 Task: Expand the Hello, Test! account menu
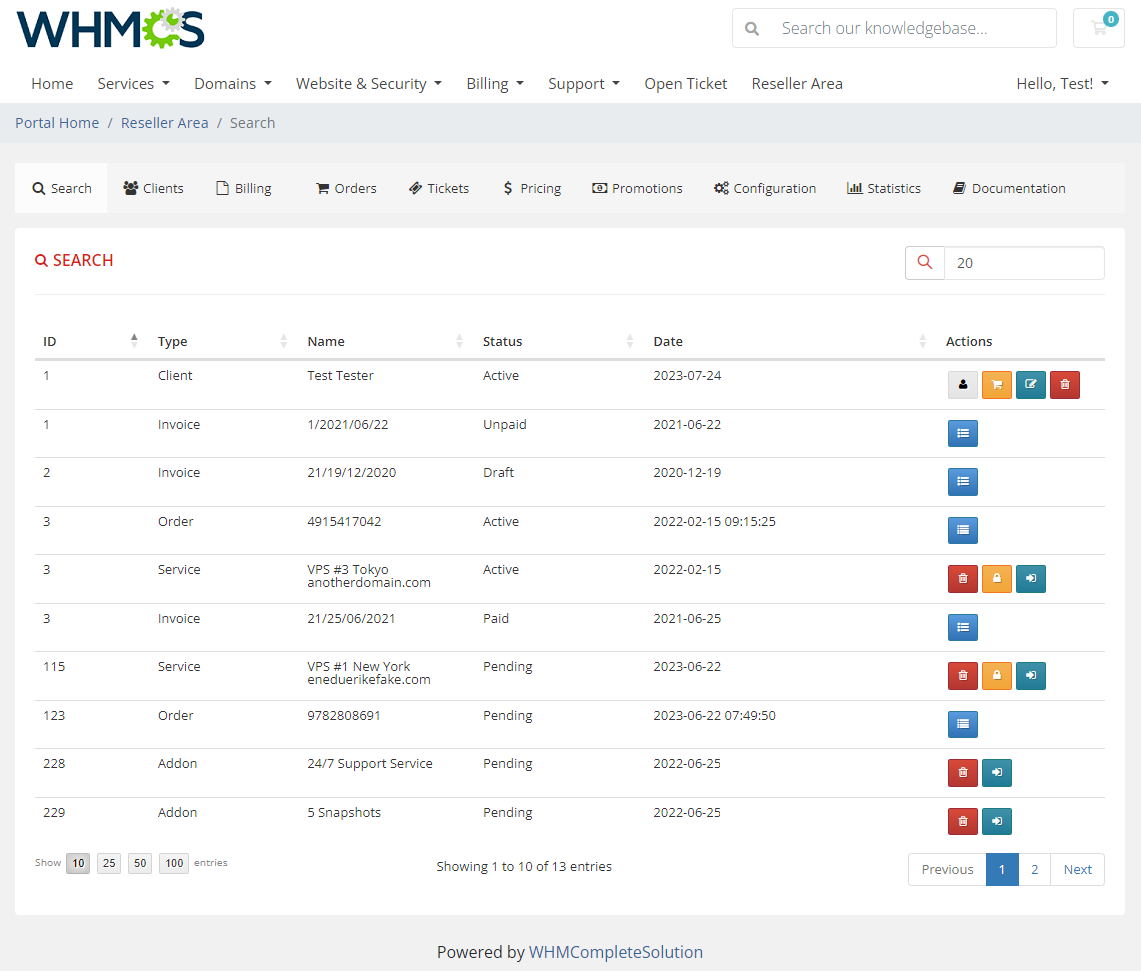coord(1062,83)
